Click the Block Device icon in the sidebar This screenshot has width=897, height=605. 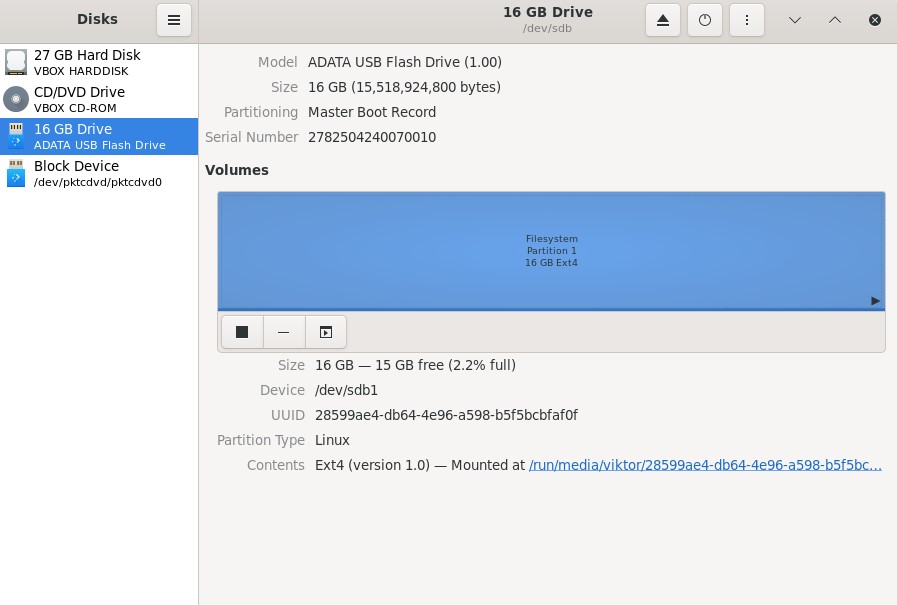click(16, 173)
